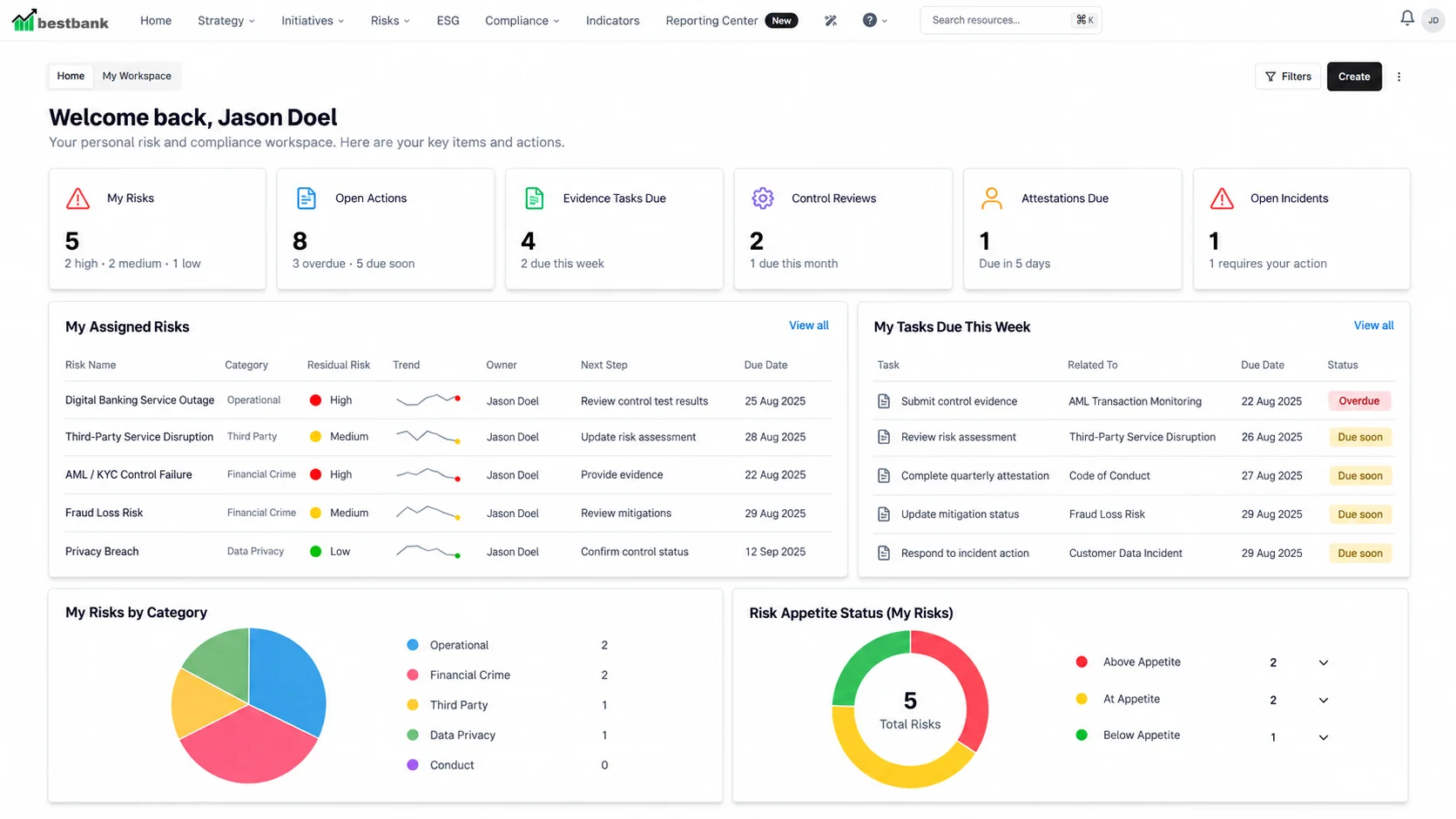Click the Open Incidents warning icon

pos(1222,198)
